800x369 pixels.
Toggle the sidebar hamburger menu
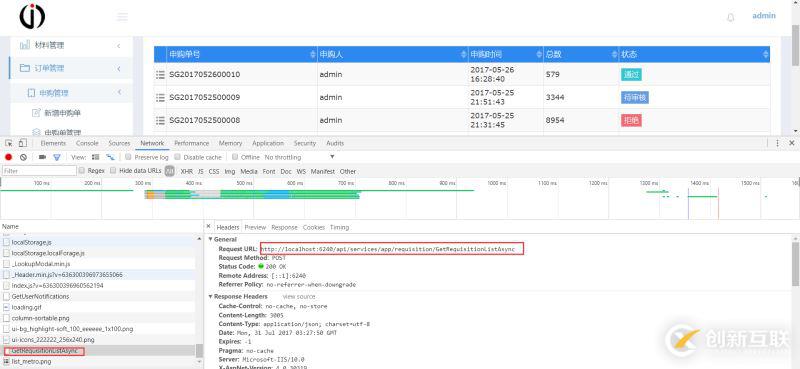(122, 17)
